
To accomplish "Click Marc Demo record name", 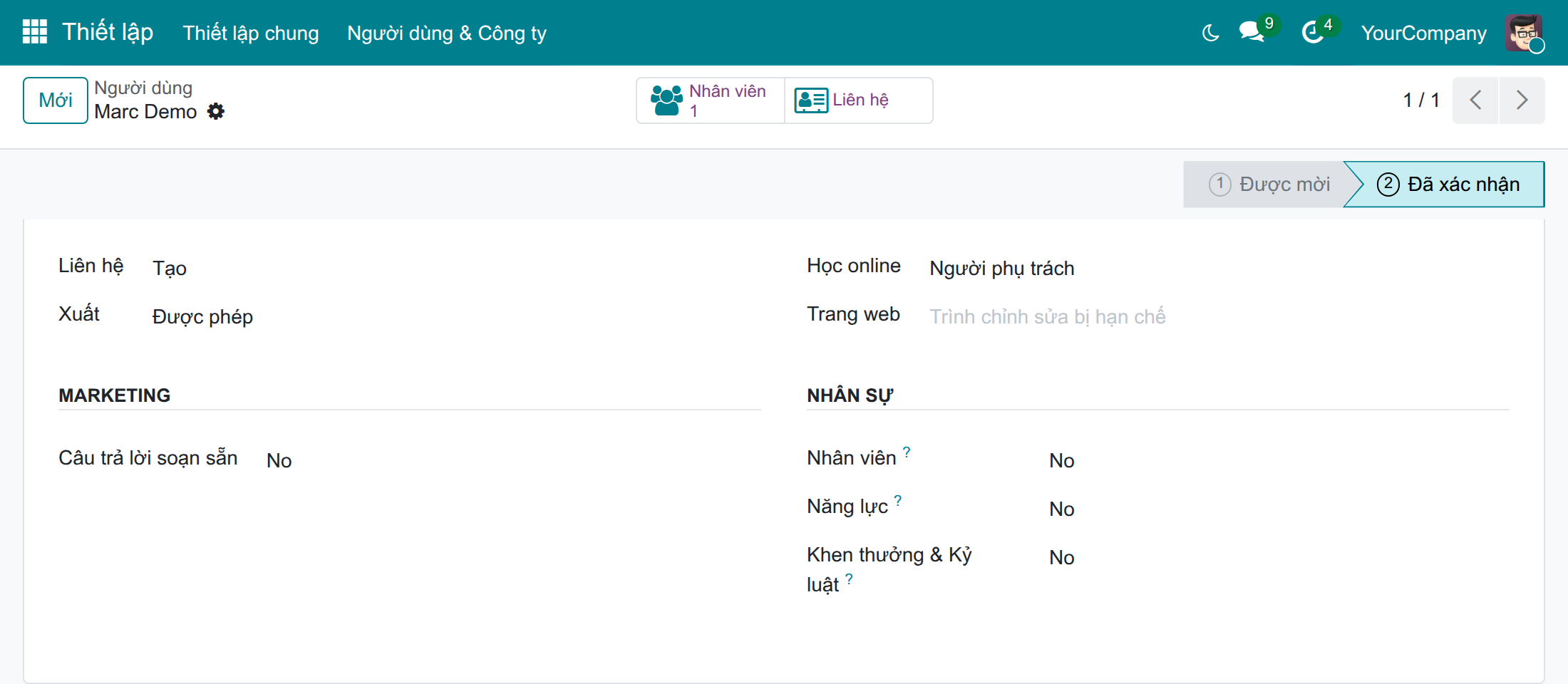I will [145, 112].
